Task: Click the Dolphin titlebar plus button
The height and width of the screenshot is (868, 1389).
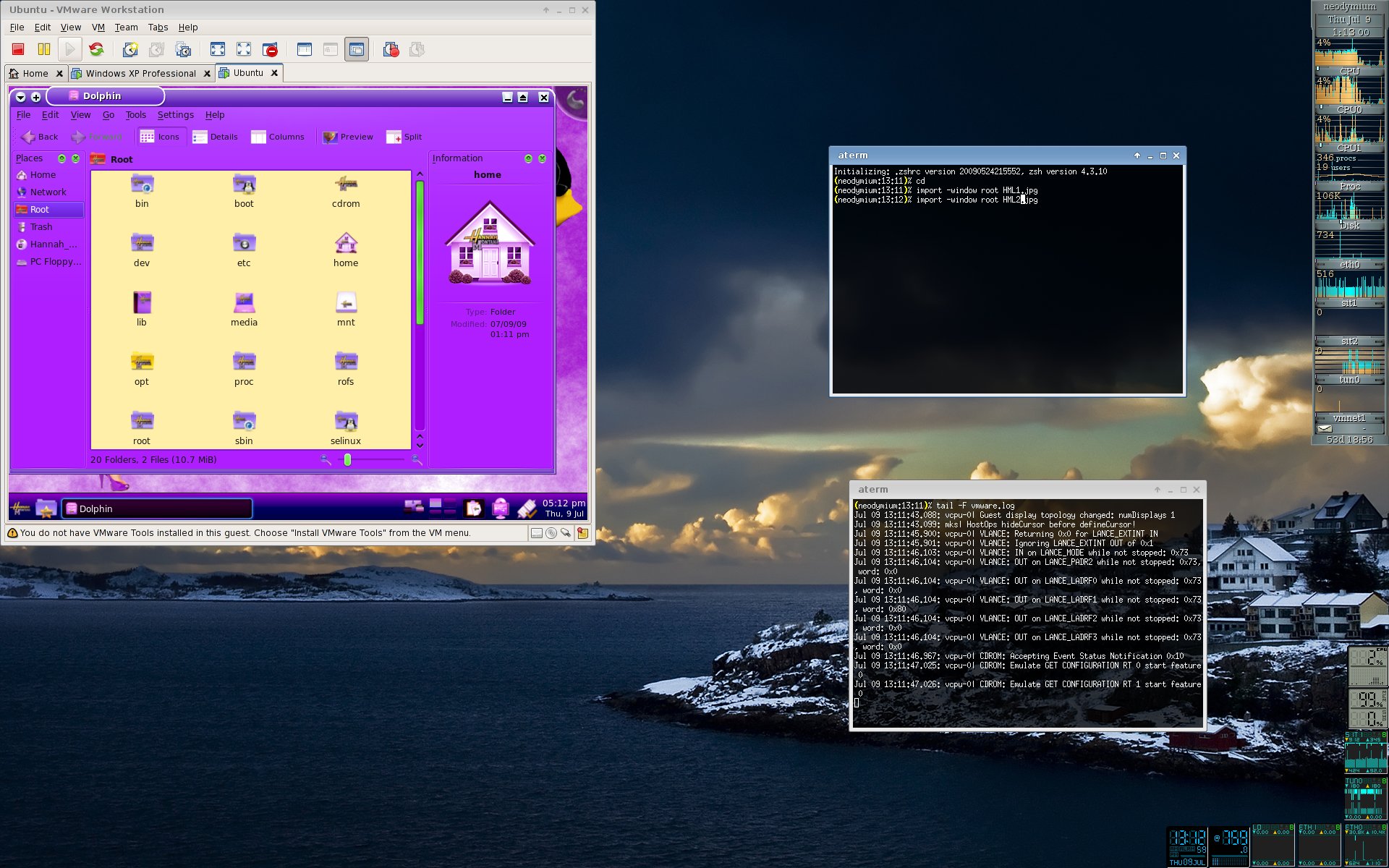Action: click(x=35, y=97)
